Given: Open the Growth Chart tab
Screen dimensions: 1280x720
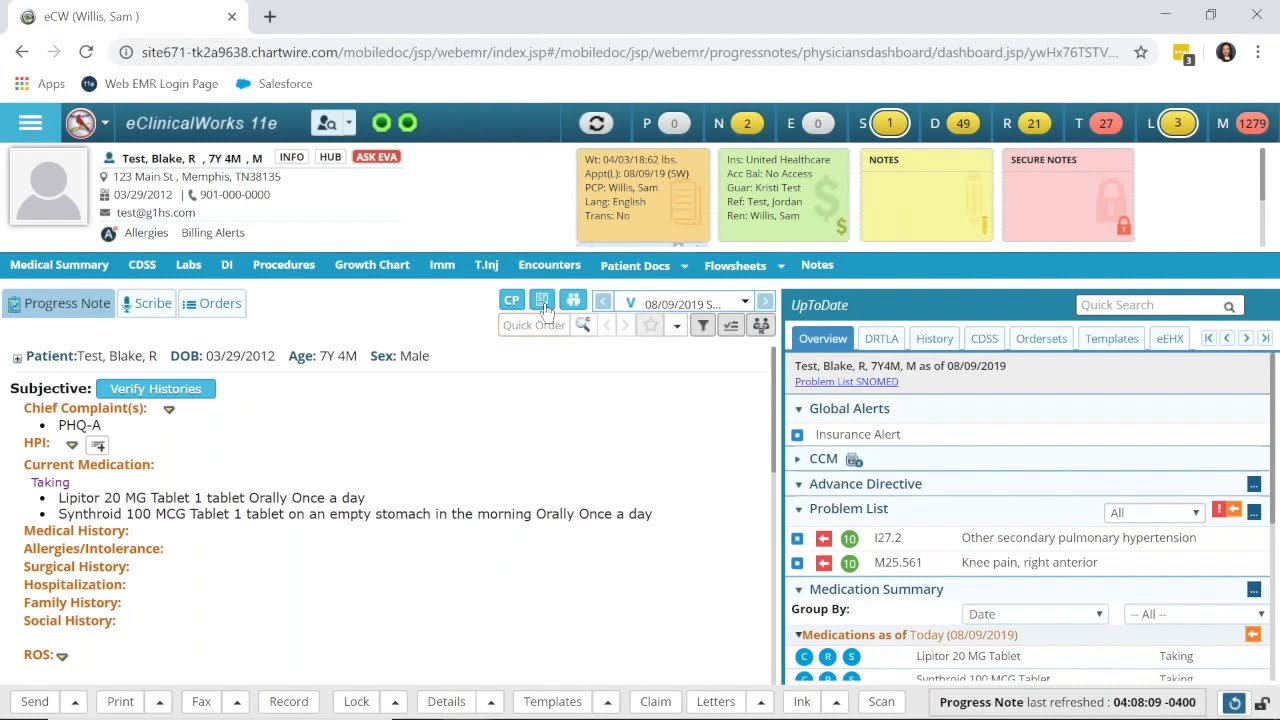Looking at the screenshot, I should 372,265.
